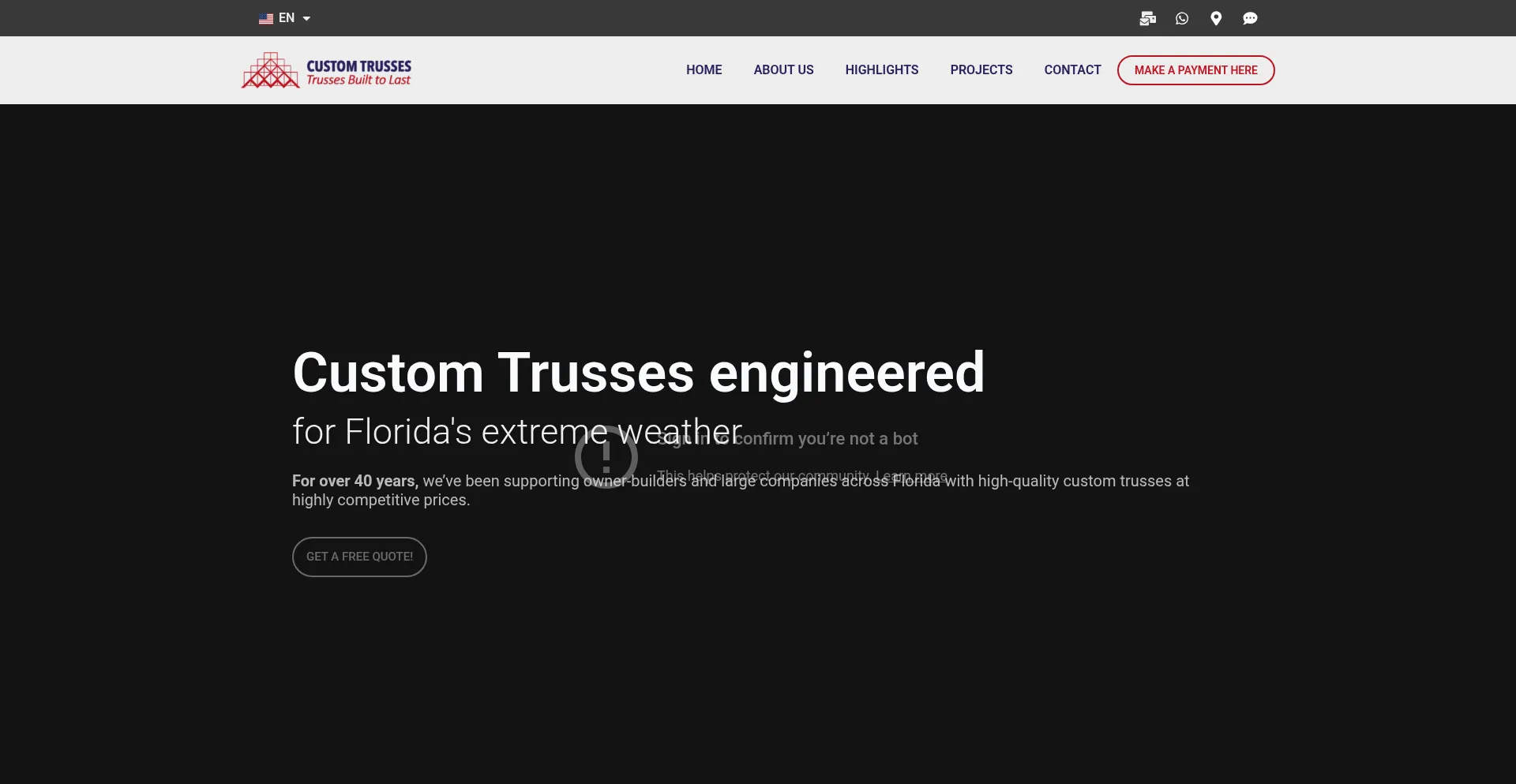Open the ABOUT US page
Screen dimensions: 1516x784
tap(783, 69)
